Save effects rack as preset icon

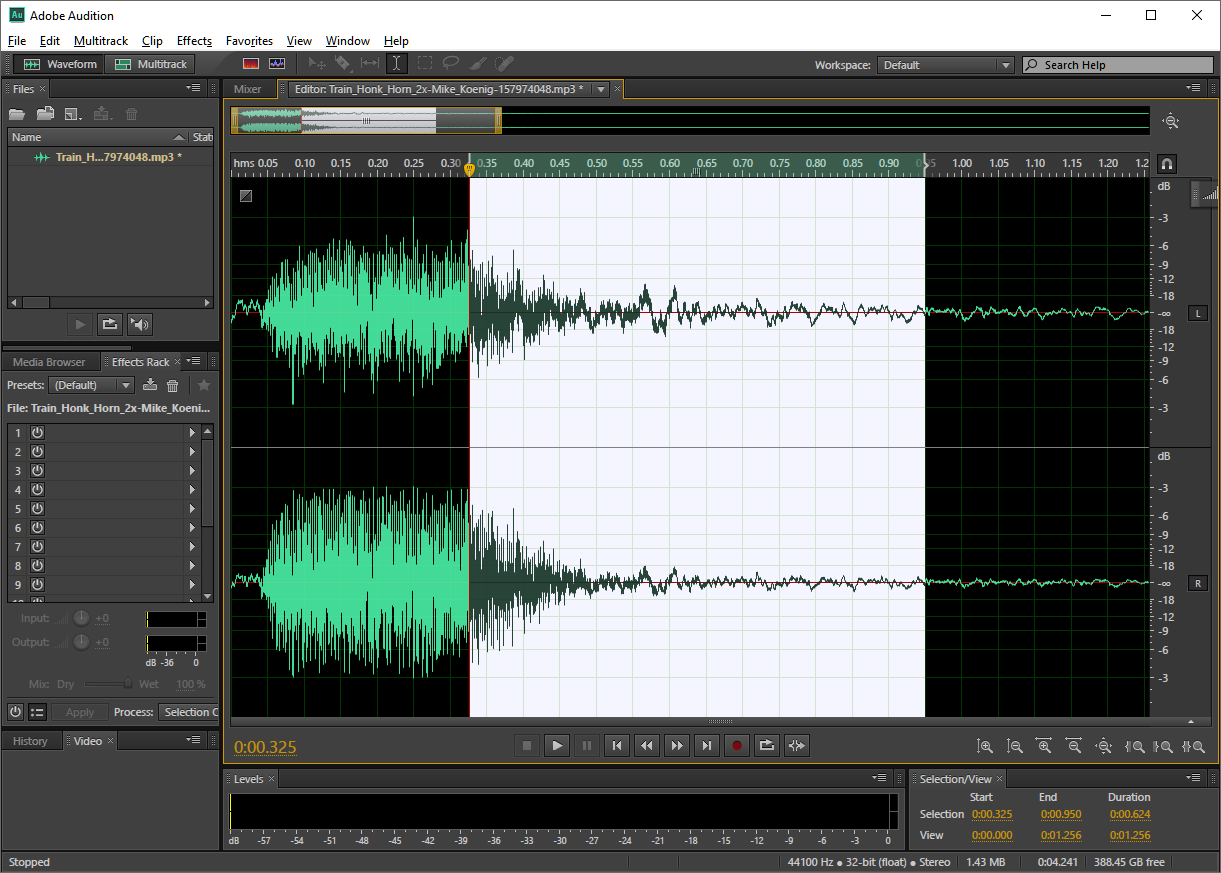click(150, 385)
